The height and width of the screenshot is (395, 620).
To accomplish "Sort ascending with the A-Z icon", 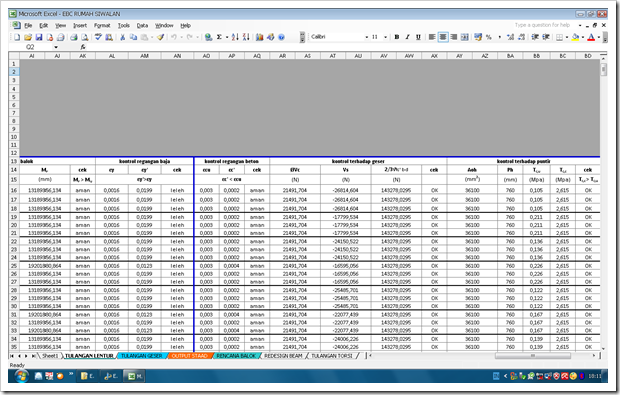I will coord(235,37).
